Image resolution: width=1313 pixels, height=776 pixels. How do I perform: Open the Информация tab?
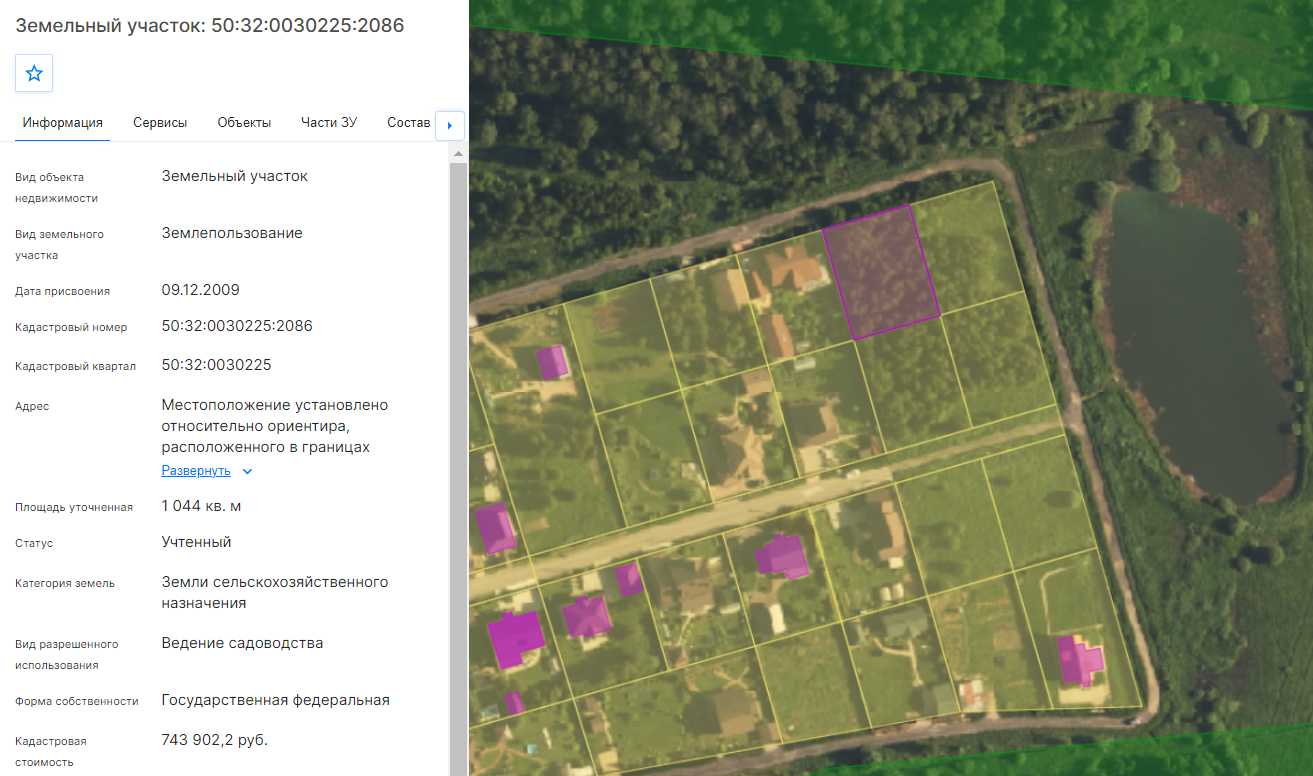coord(63,123)
